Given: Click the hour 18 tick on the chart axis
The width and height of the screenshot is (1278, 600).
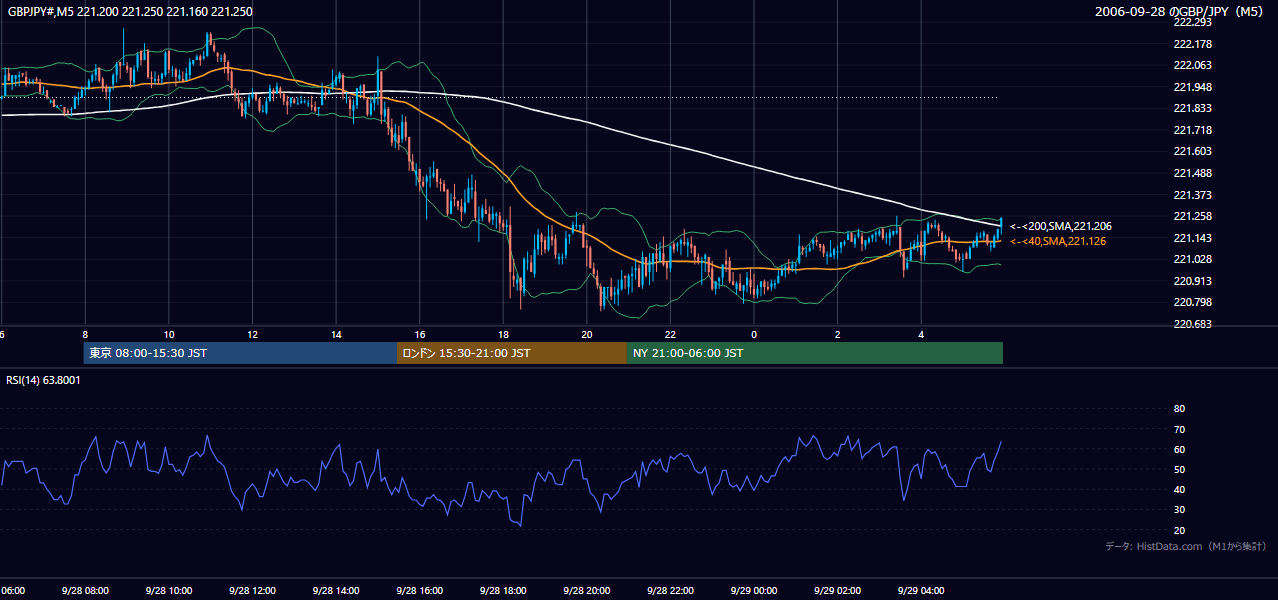Looking at the screenshot, I should pyautogui.click(x=503, y=335).
